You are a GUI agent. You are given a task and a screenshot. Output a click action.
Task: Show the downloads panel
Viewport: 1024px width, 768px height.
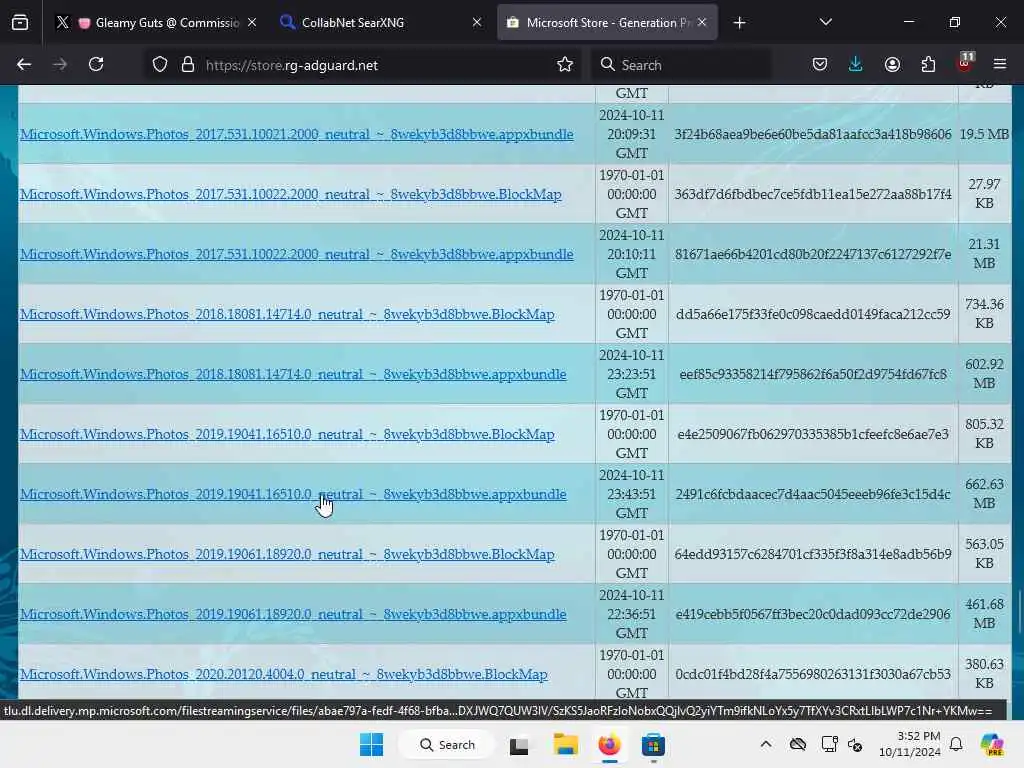click(856, 65)
